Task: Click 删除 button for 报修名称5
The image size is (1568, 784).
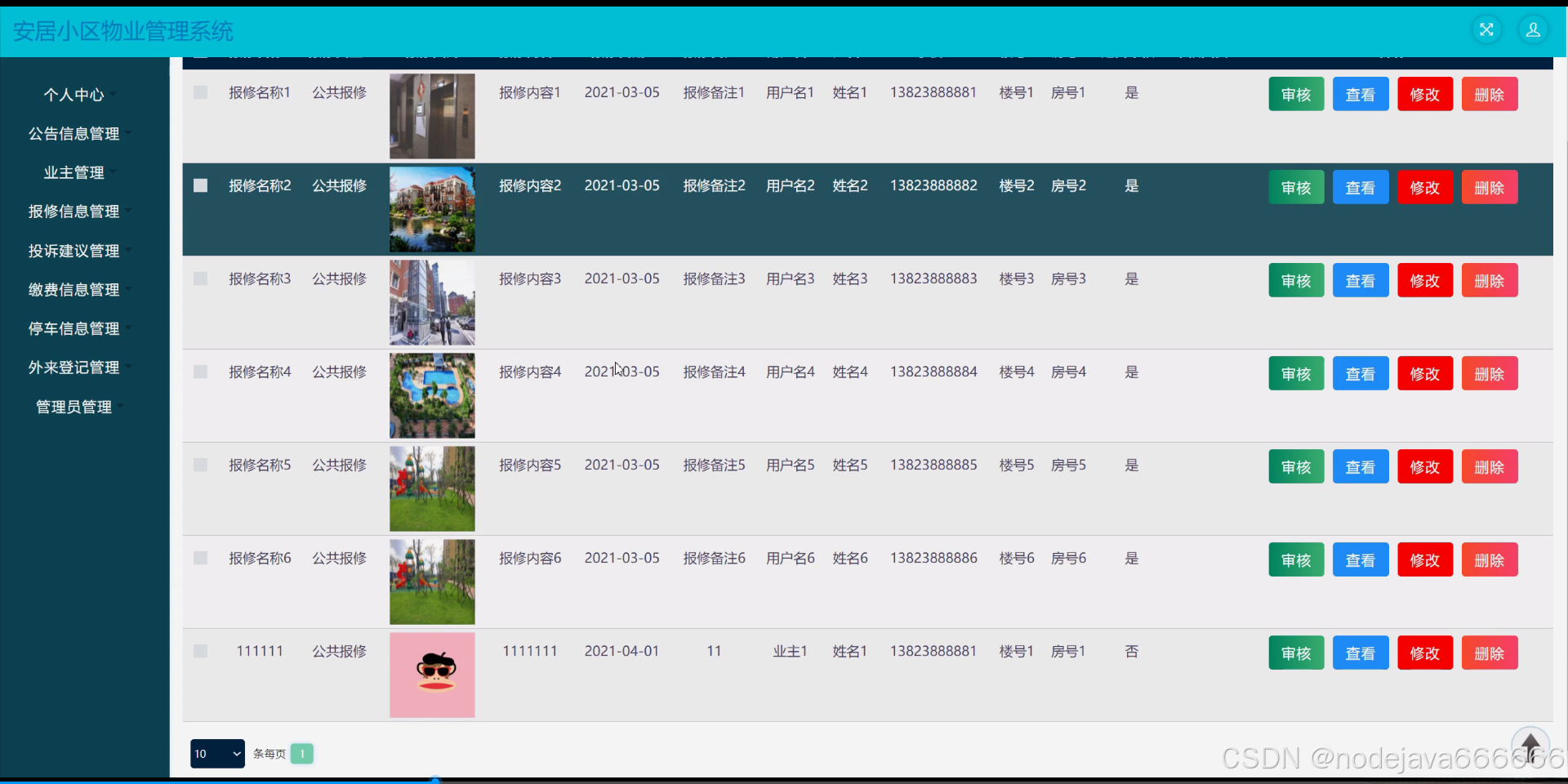Action: click(x=1490, y=466)
